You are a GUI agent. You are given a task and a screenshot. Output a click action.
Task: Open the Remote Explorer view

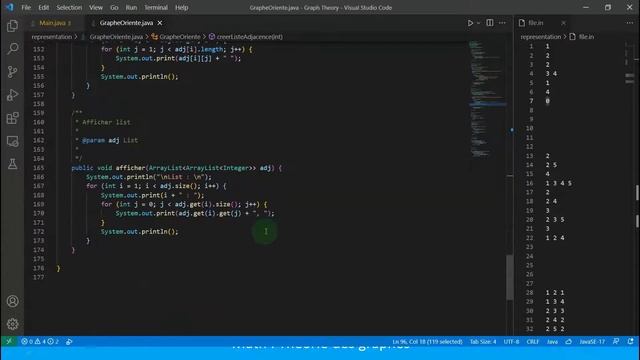click(x=12, y=141)
